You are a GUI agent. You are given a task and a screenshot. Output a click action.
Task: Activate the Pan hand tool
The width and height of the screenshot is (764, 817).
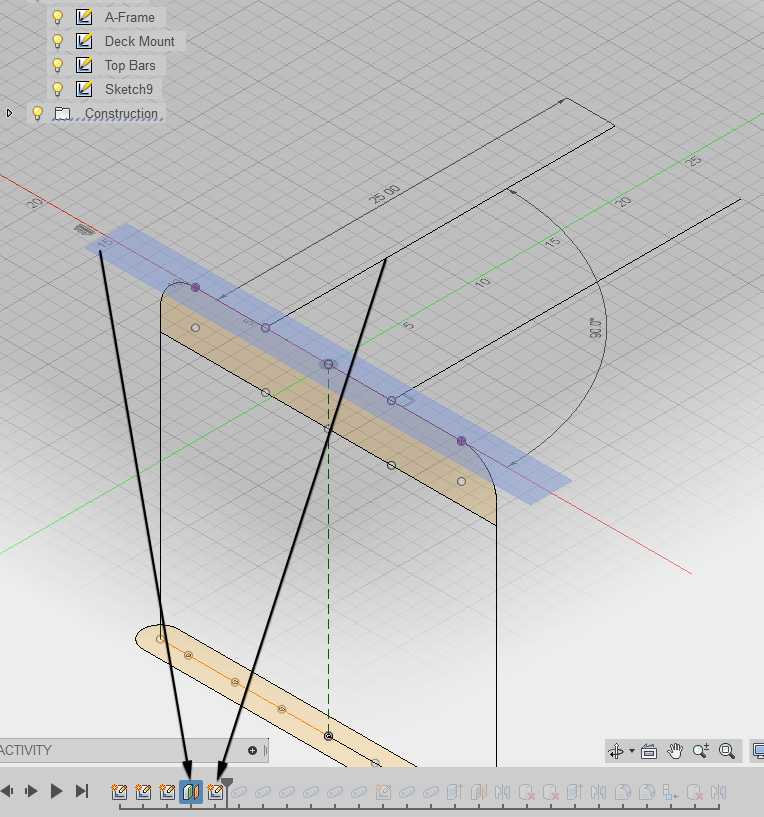click(675, 751)
